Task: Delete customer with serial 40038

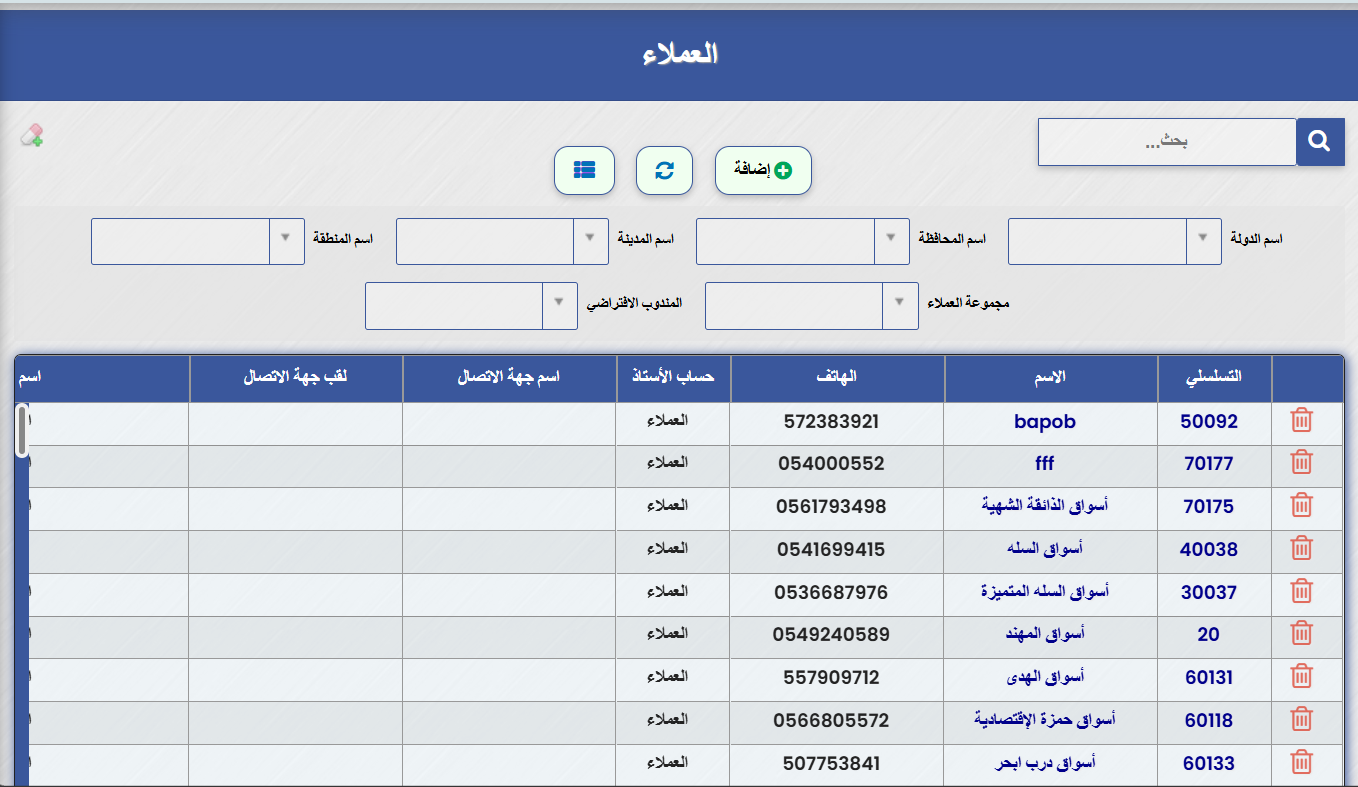Action: point(1301,548)
